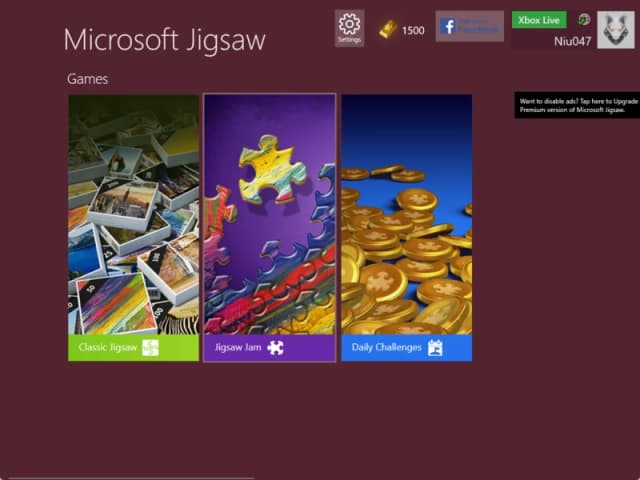This screenshot has height=480, width=640.
Task: Click the gold bar currency icon
Action: click(x=388, y=29)
